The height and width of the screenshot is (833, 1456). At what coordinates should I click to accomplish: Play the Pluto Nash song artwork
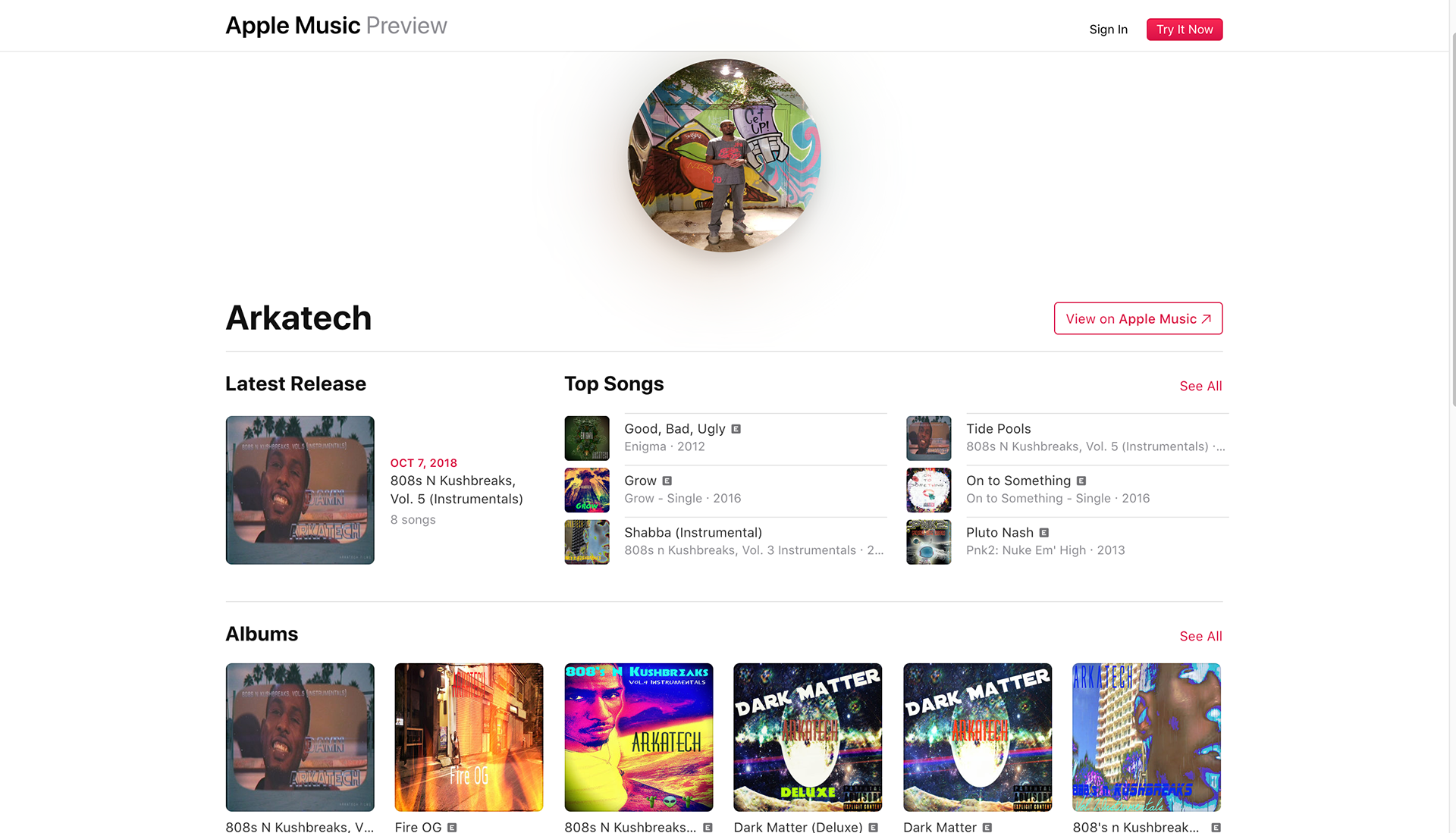tap(928, 542)
